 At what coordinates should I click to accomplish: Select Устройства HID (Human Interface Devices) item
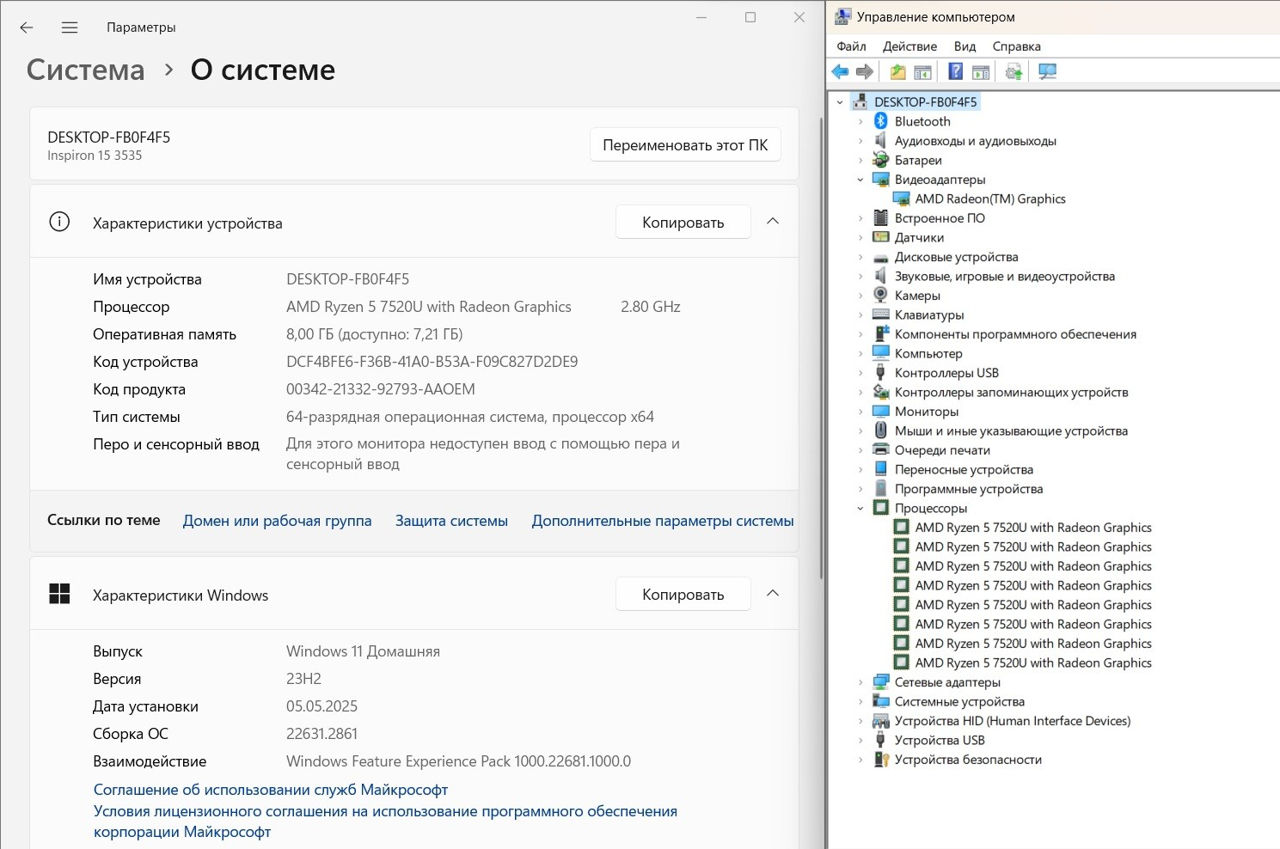click(x=1012, y=720)
